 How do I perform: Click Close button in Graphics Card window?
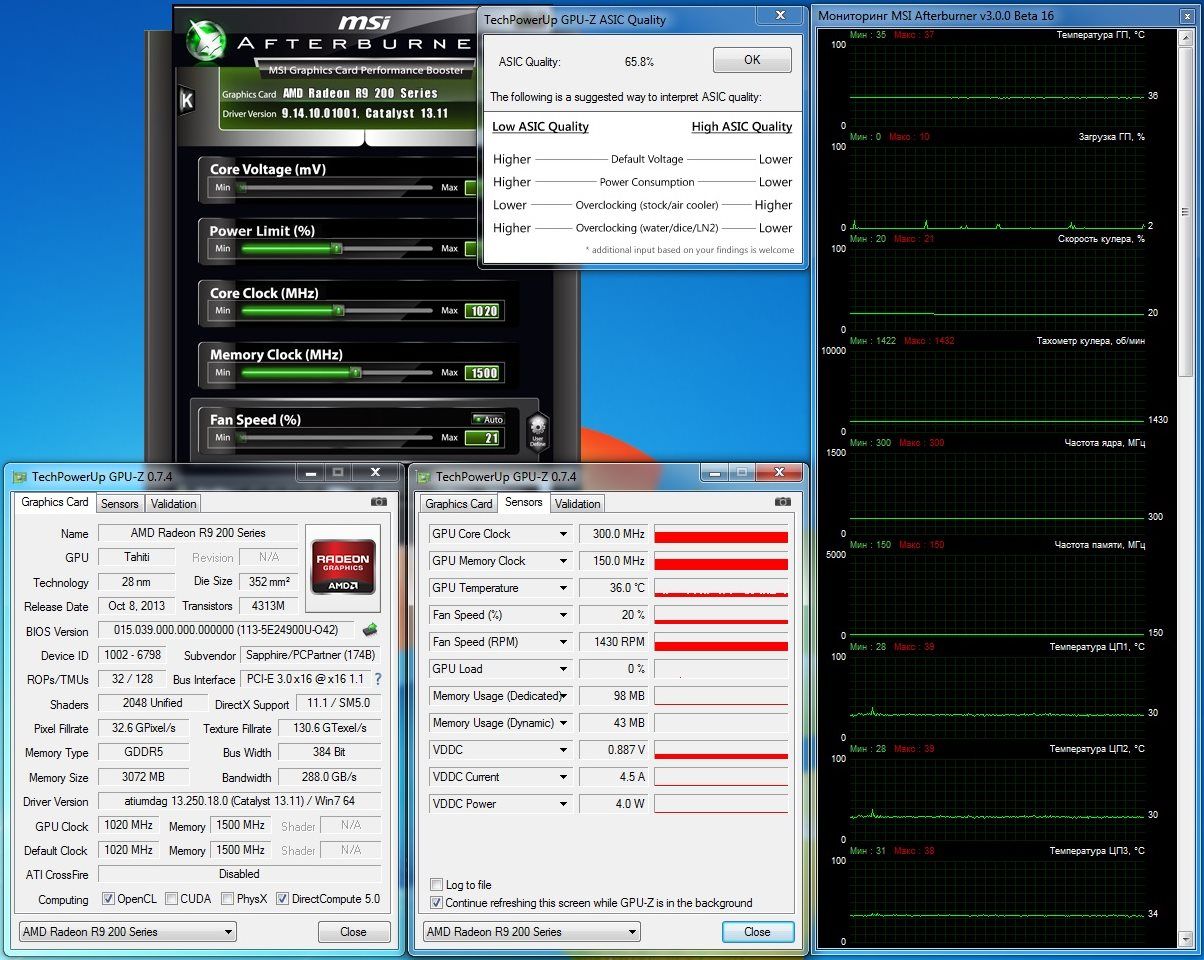pyautogui.click(x=353, y=932)
